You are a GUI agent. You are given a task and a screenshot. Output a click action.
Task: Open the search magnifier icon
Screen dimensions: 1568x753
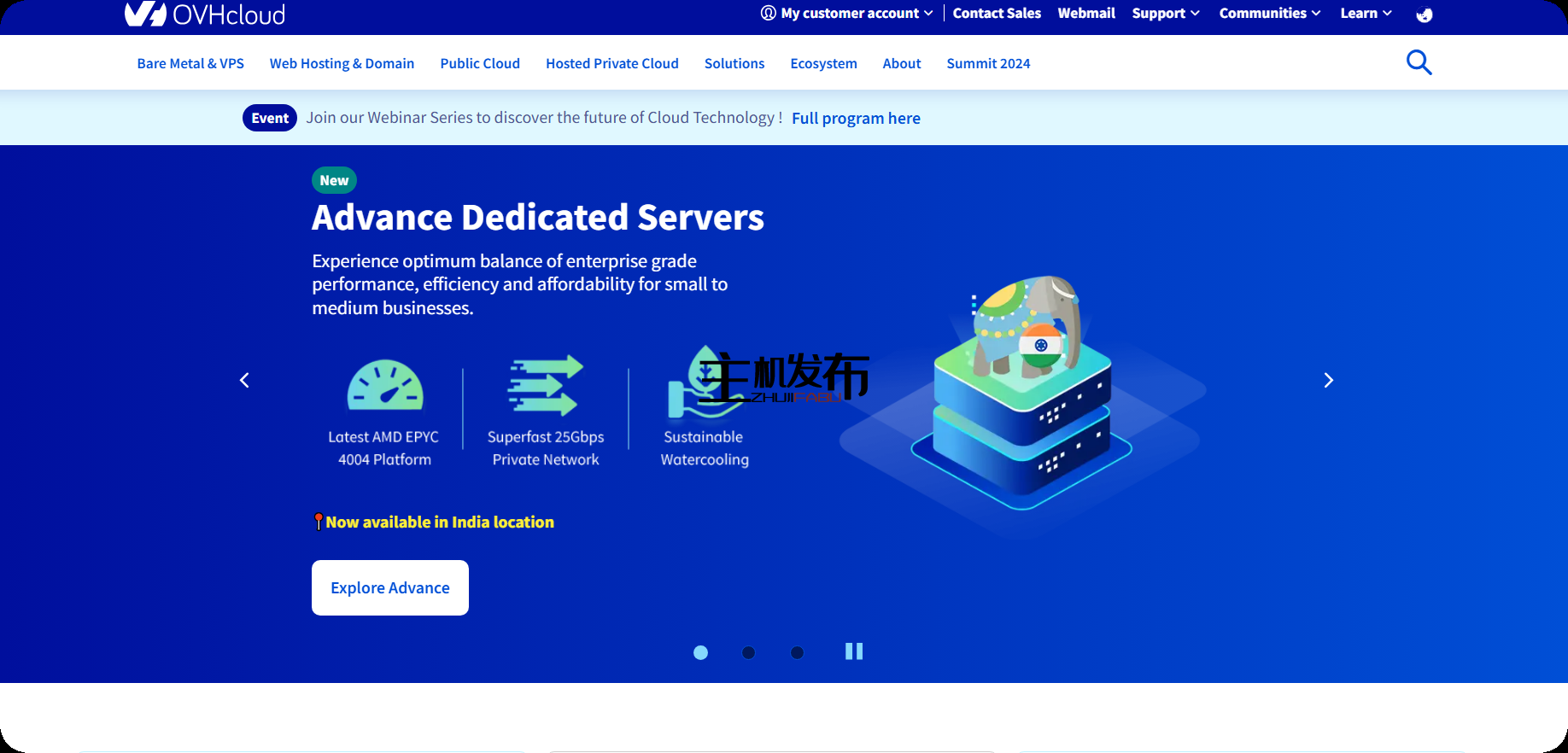[1419, 62]
